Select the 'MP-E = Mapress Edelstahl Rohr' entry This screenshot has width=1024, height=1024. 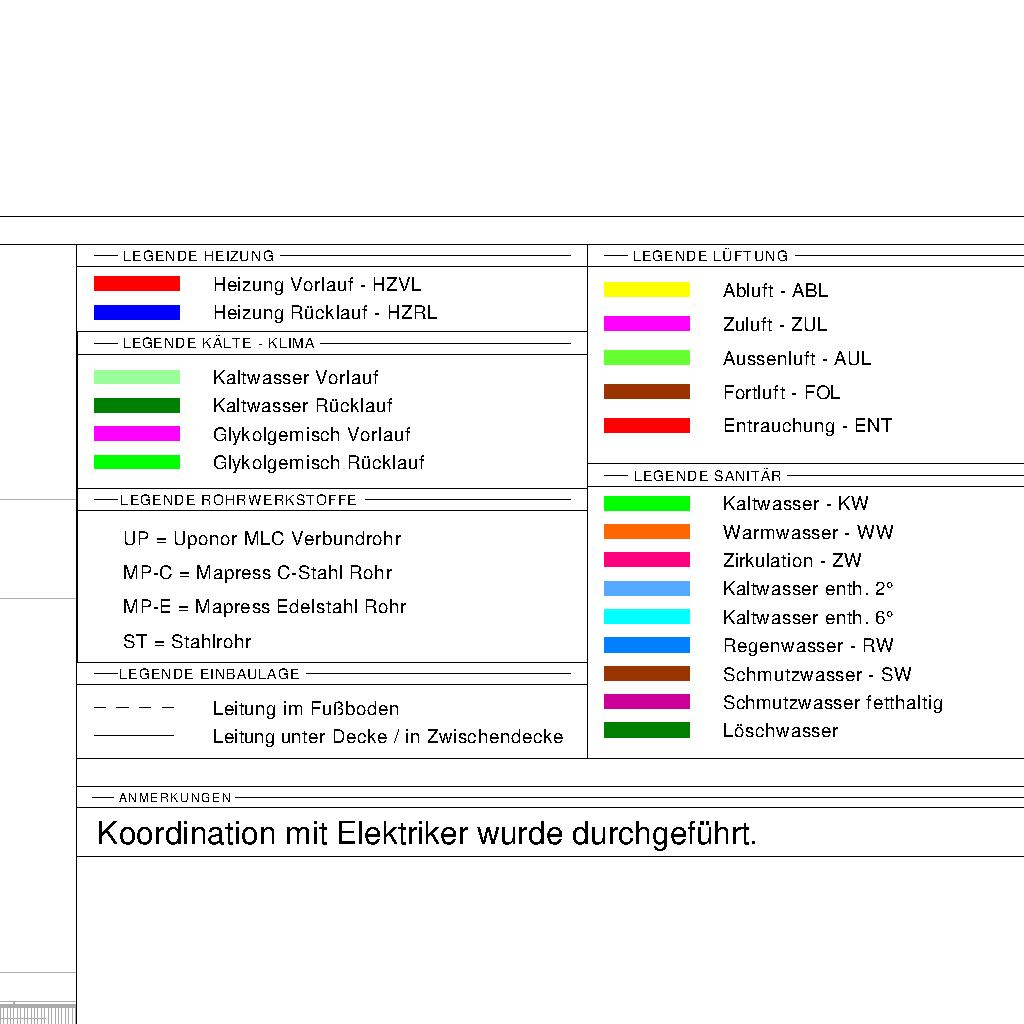[x=264, y=607]
